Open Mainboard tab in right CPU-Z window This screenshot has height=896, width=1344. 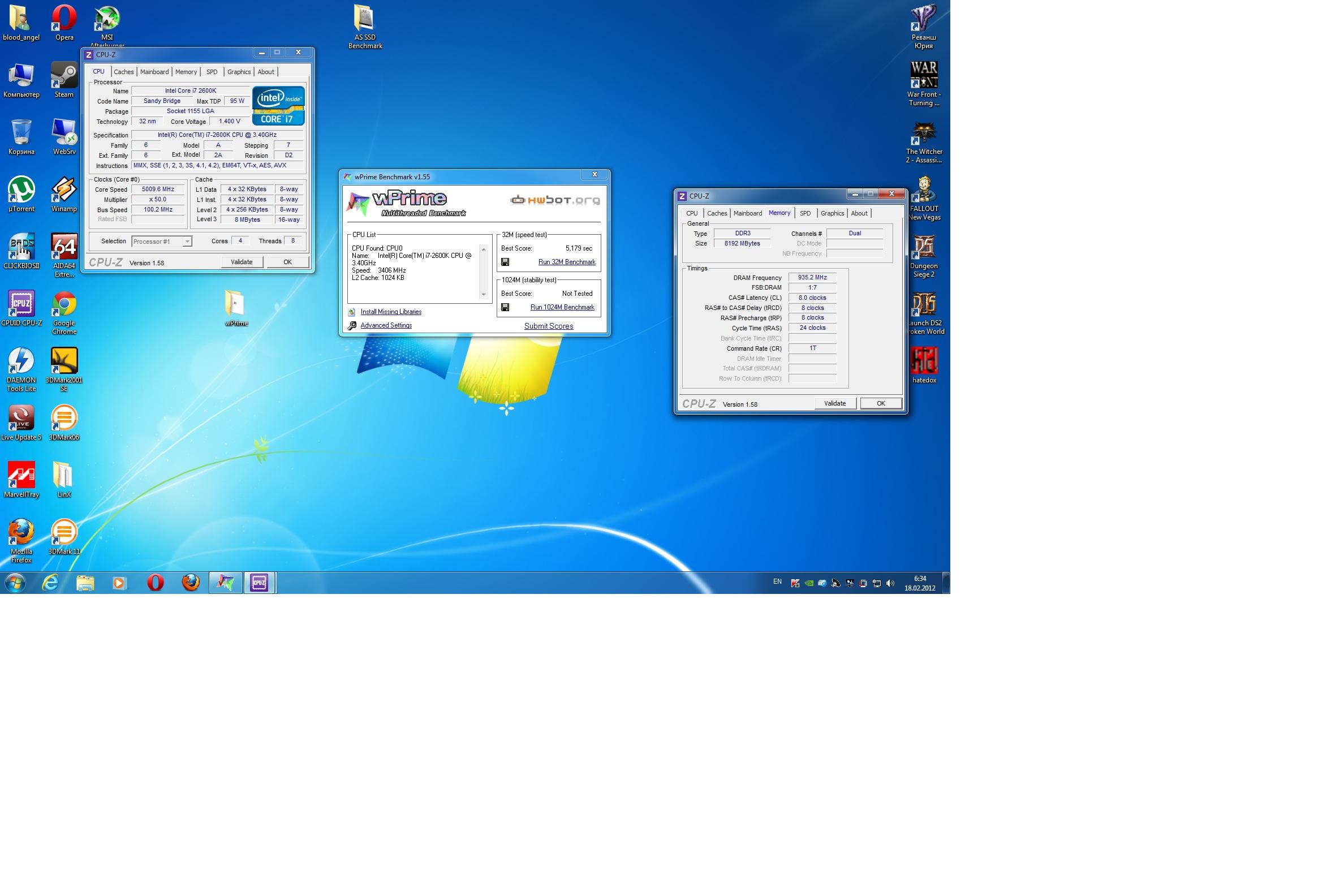(x=747, y=213)
